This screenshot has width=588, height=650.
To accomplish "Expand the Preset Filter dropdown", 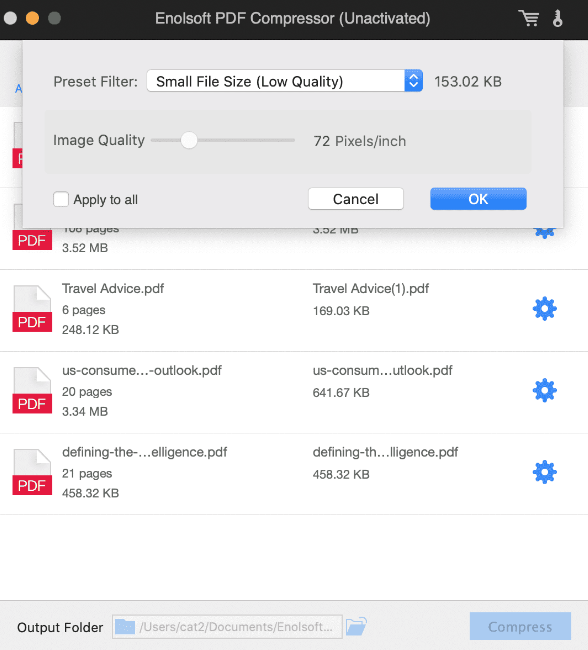I will tap(284, 81).
